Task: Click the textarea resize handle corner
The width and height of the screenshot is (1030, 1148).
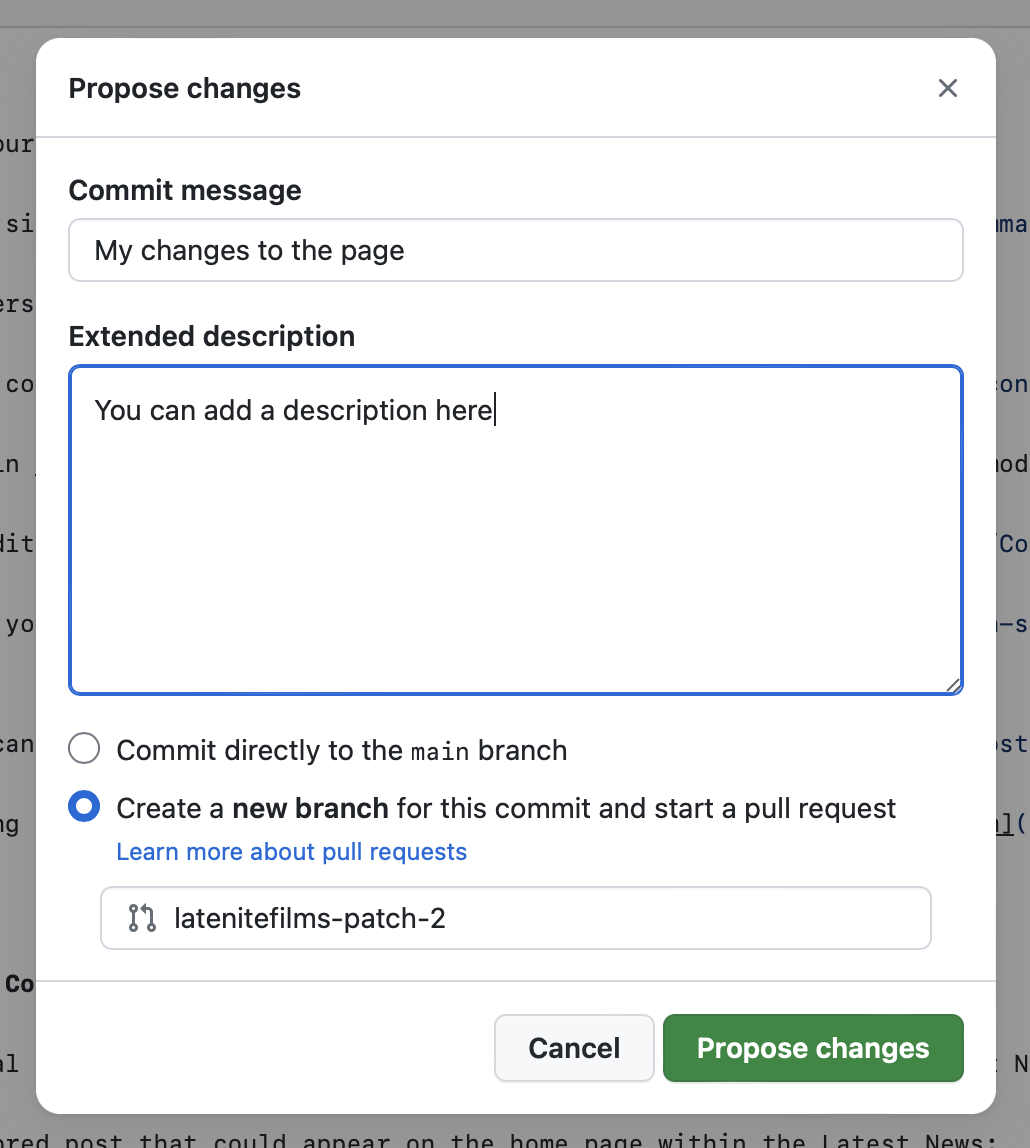Action: [x=953, y=685]
